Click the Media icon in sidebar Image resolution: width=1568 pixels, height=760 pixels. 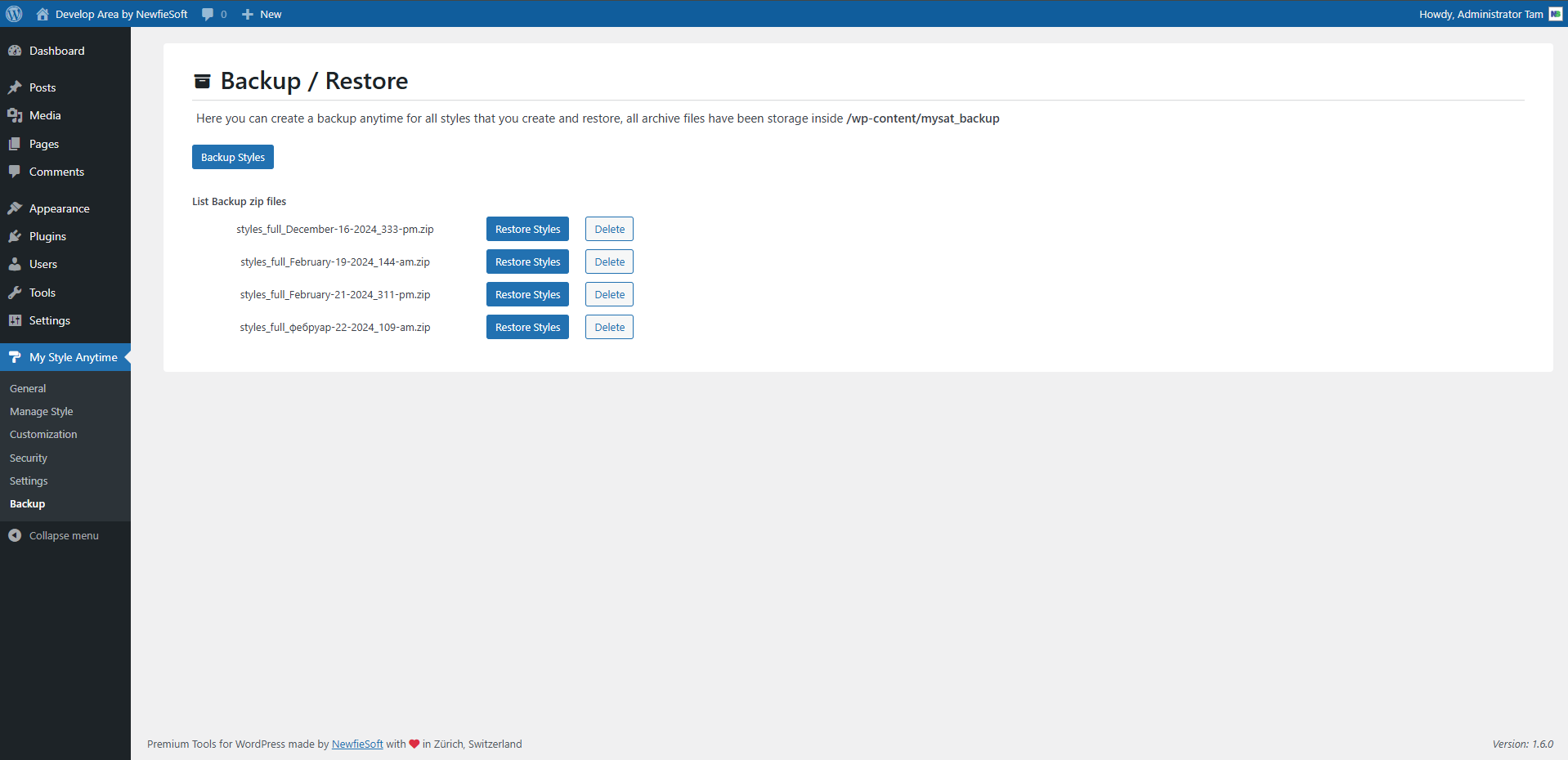[x=15, y=115]
